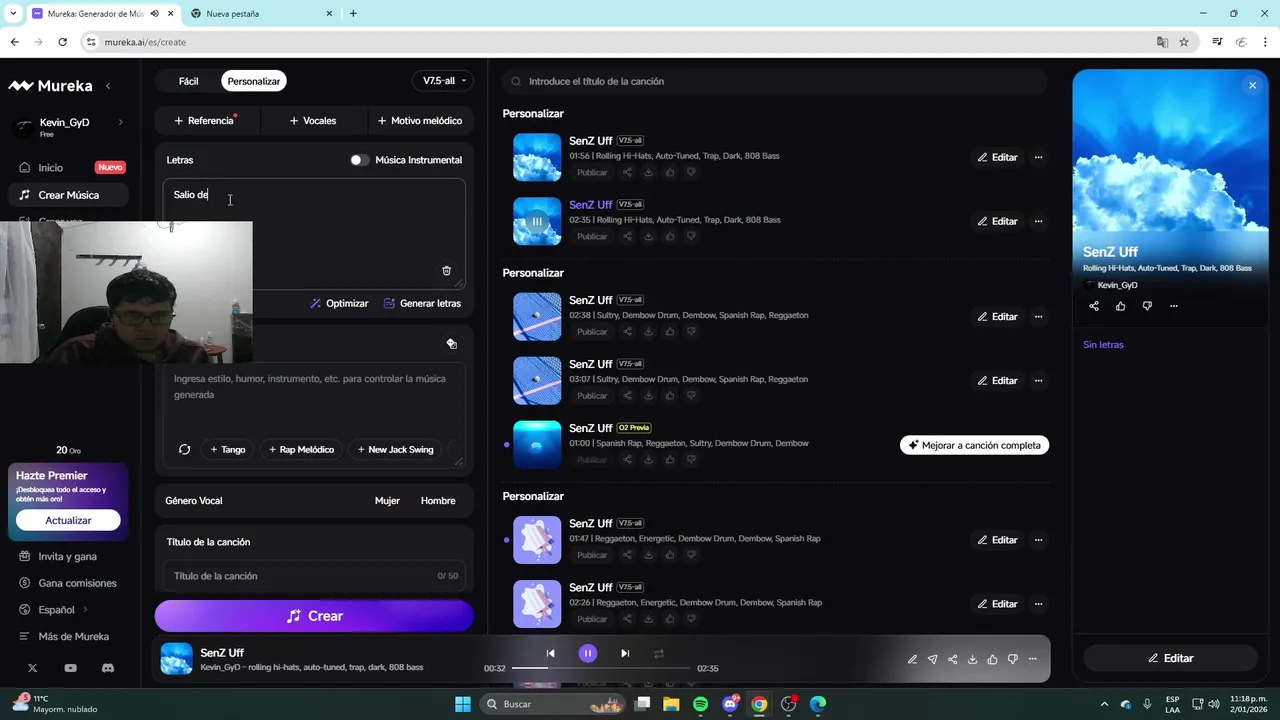Bookmark this page with star icon

[1184, 42]
